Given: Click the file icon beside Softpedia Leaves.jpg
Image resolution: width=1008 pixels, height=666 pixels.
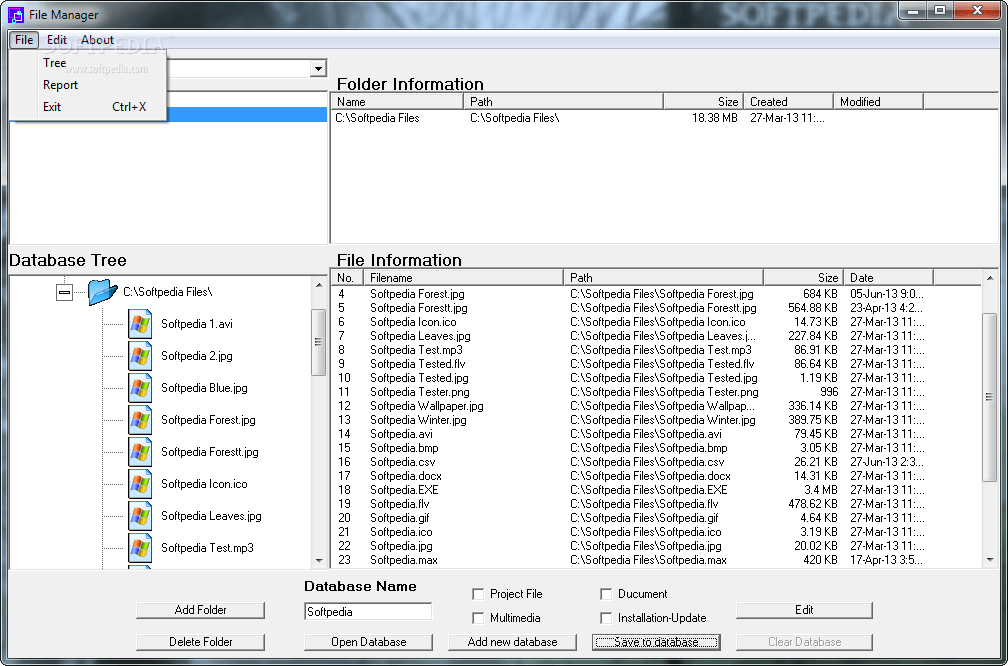Looking at the screenshot, I should tap(140, 516).
